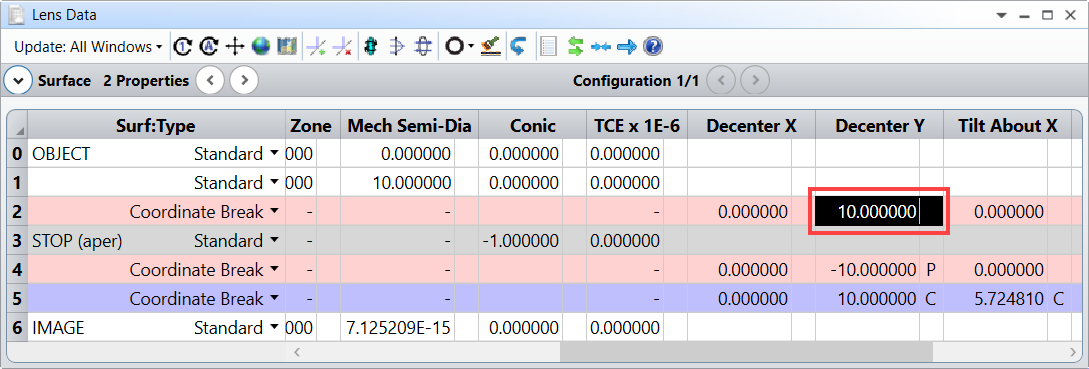Open the Update: All Windows dropdown
Screen dimensions: 1089x369
[x=88, y=47]
